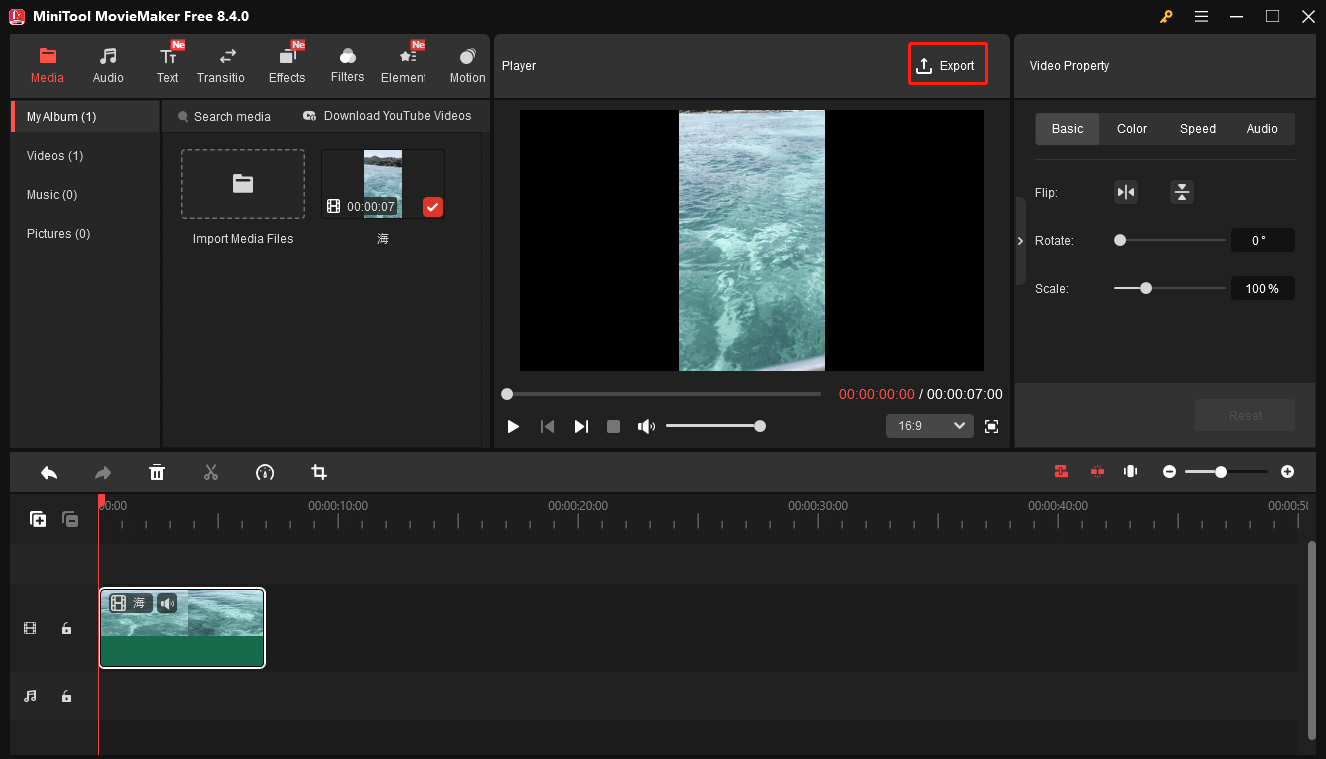Toggle the lock on the video track
1326x759 pixels.
click(x=66, y=628)
